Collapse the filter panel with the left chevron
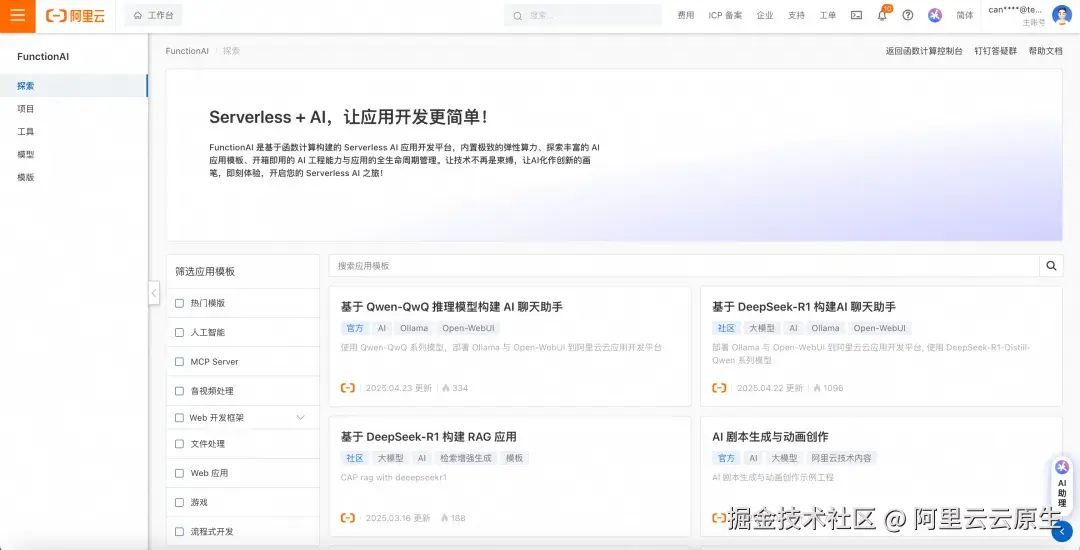1080x550 pixels. pos(154,293)
